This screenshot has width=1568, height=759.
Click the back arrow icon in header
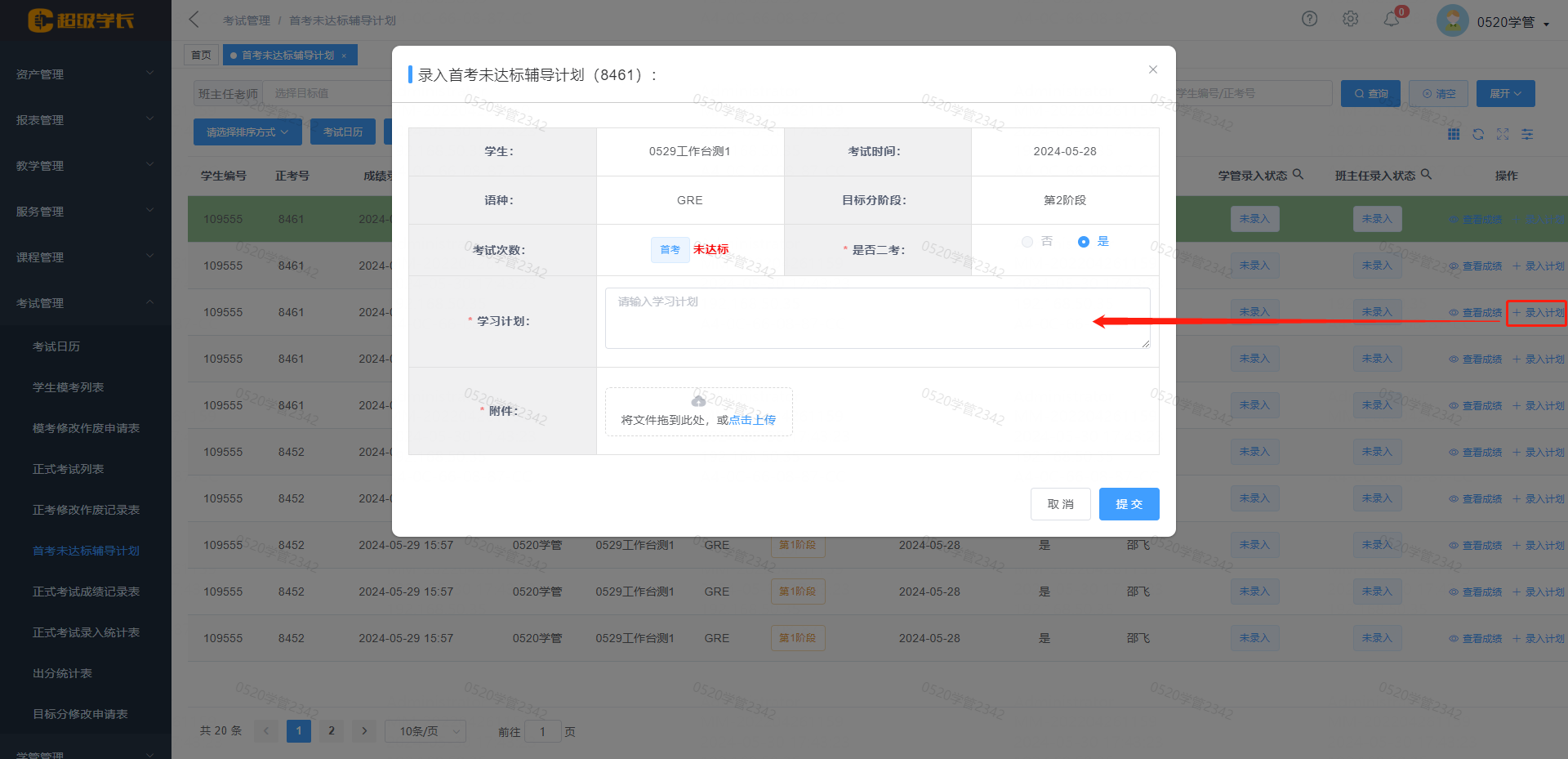[194, 20]
